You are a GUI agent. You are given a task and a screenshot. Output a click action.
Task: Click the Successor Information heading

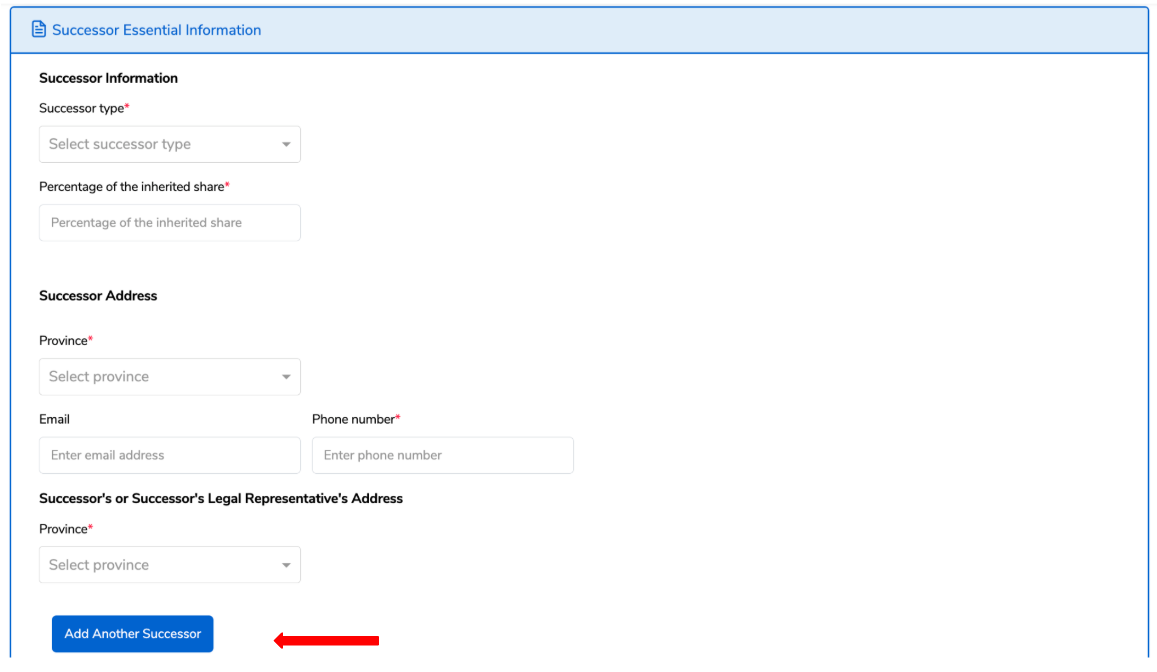coord(108,78)
